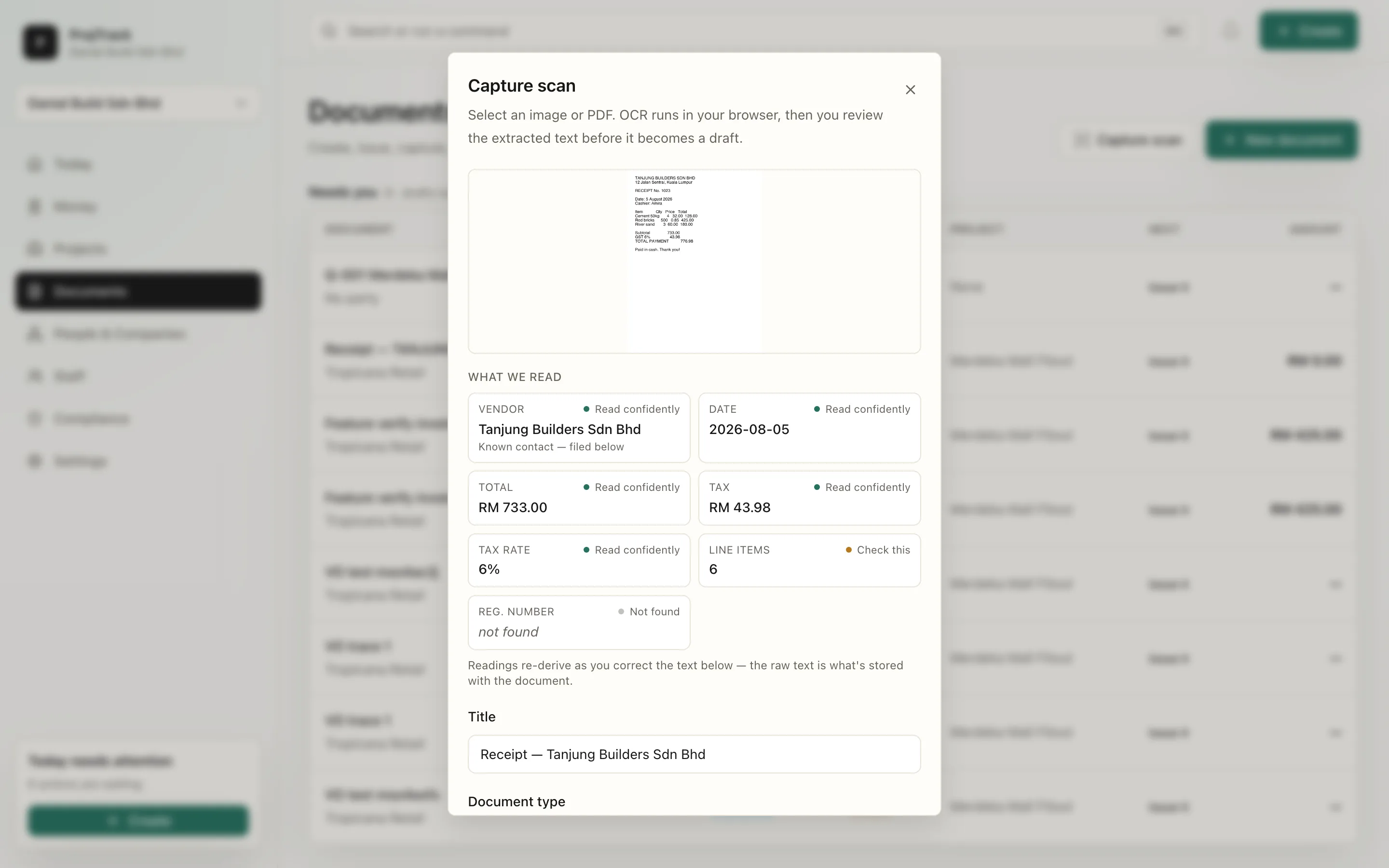Click Known contact — filed below note
Image resolution: width=1389 pixels, height=868 pixels.
point(551,447)
